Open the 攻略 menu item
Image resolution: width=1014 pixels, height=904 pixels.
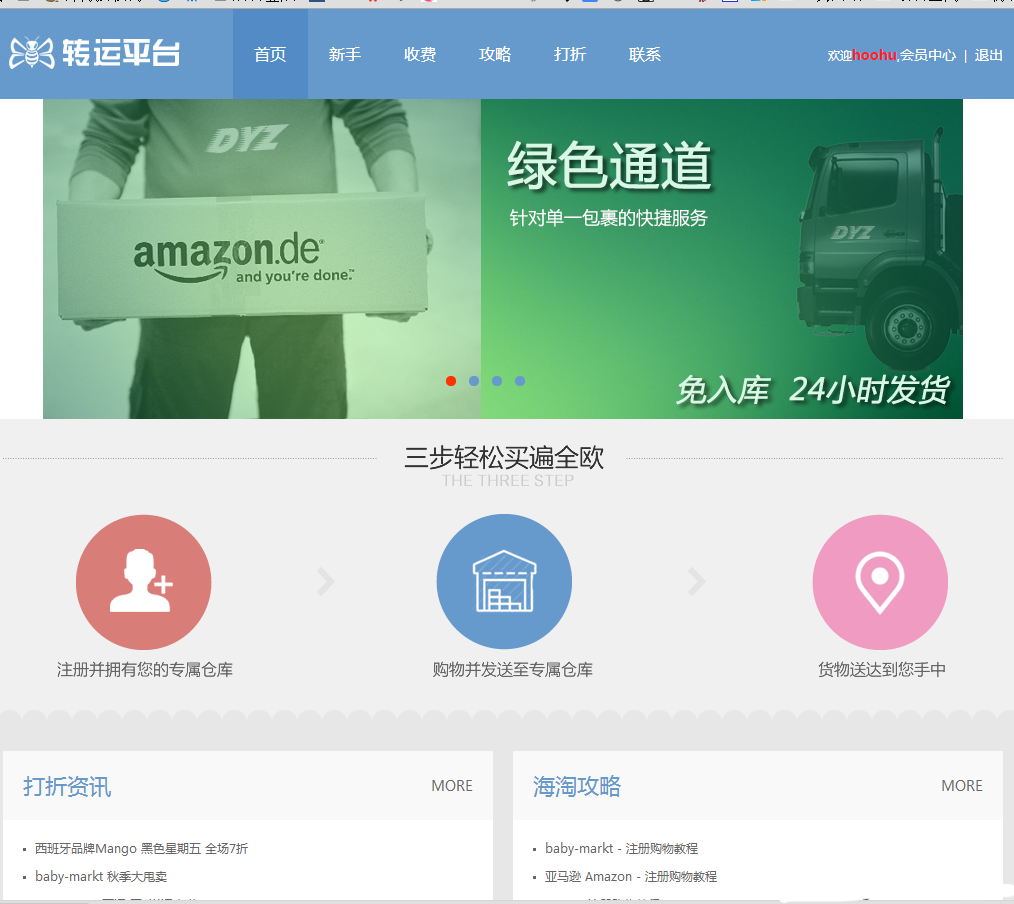(495, 54)
